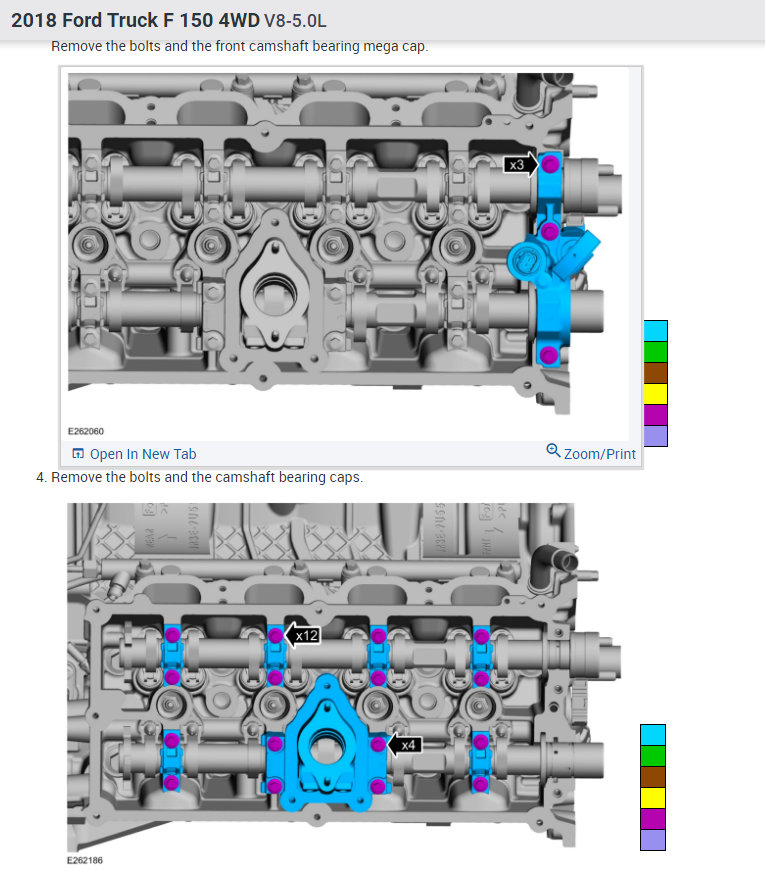Select cyan swatch beside first diagram

tap(656, 331)
